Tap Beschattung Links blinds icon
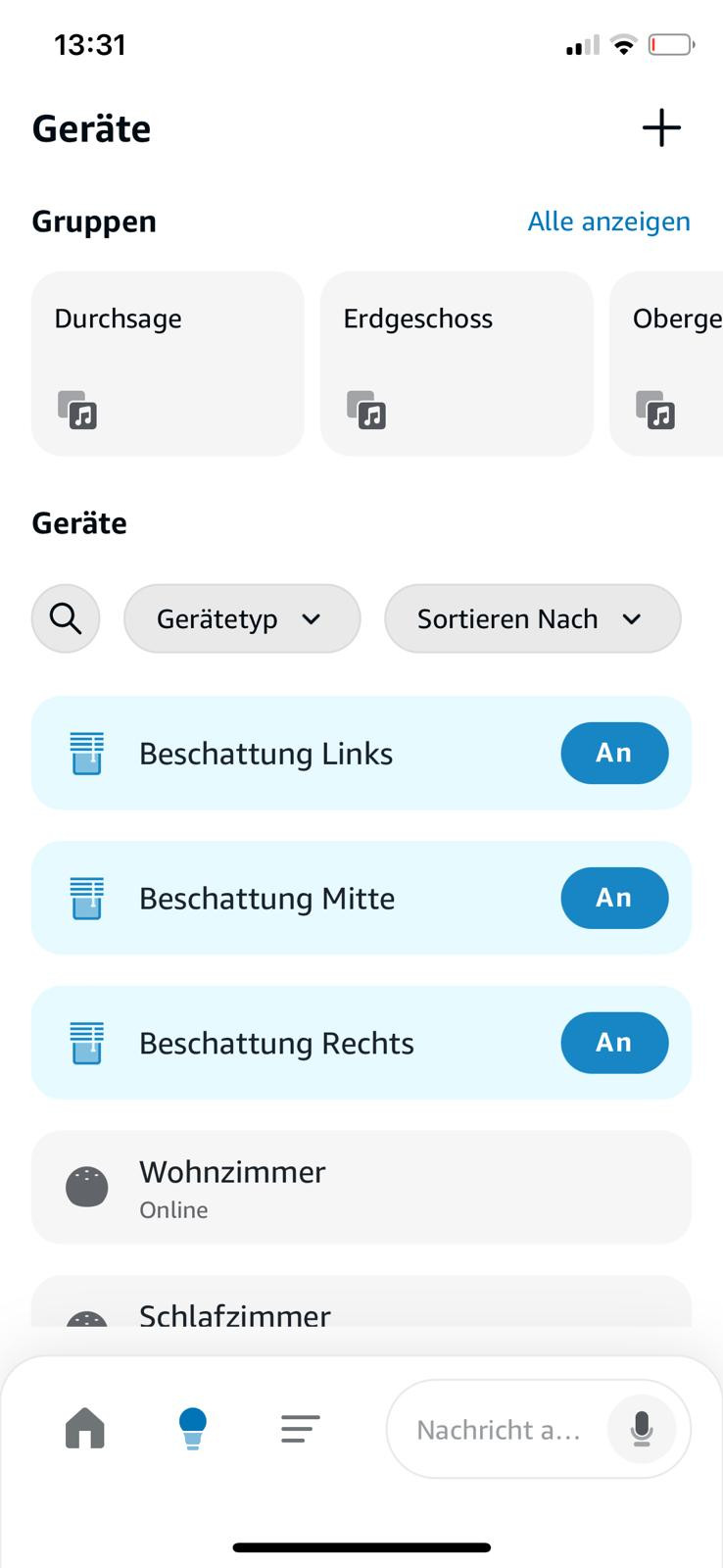 (87, 754)
